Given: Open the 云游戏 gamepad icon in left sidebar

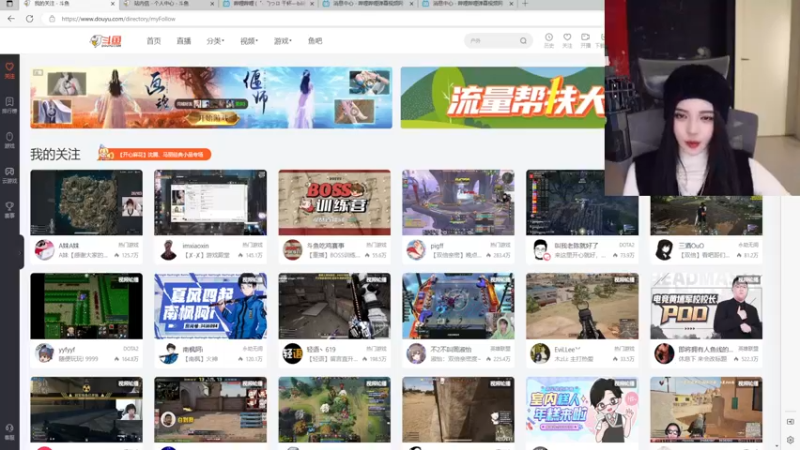Looking at the screenshot, I should [10, 174].
